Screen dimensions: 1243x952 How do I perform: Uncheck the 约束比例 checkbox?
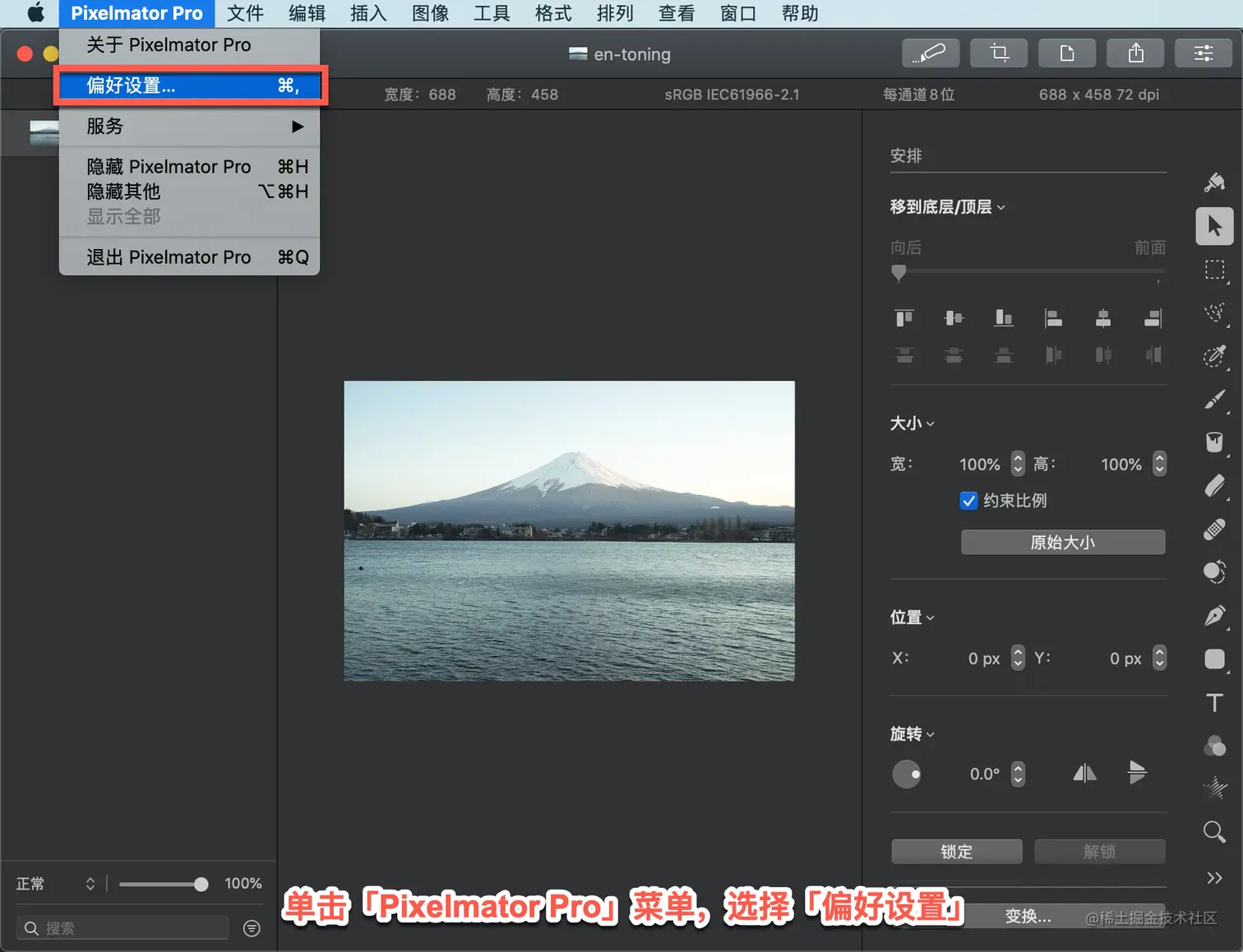968,501
